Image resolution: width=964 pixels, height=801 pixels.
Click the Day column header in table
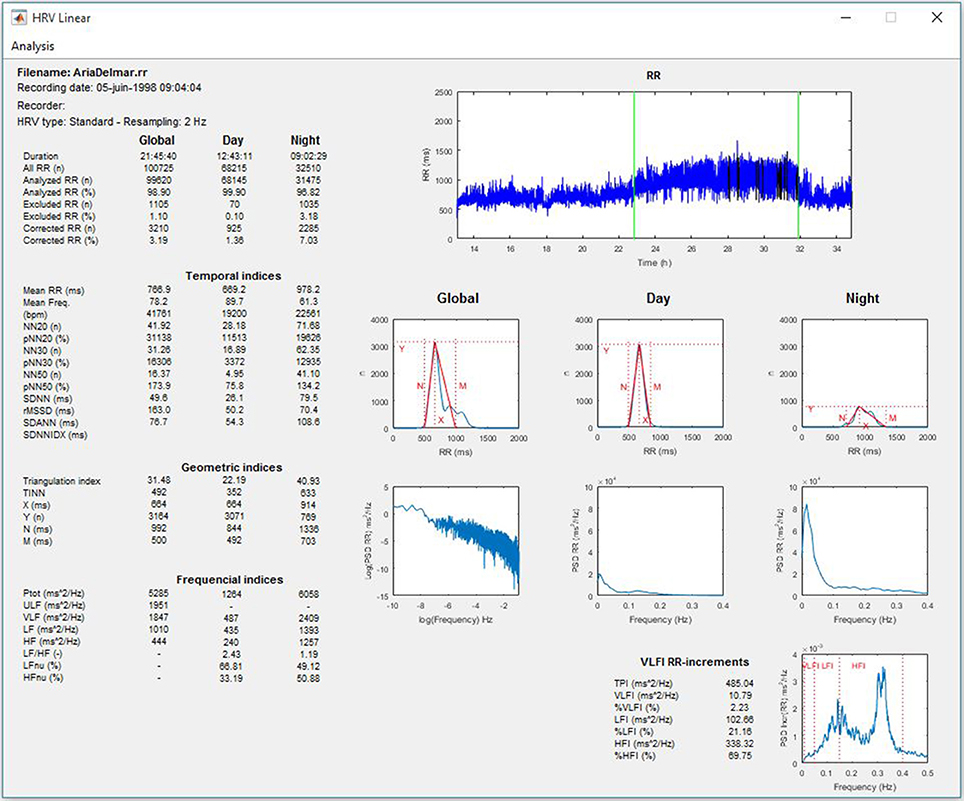pyautogui.click(x=232, y=140)
